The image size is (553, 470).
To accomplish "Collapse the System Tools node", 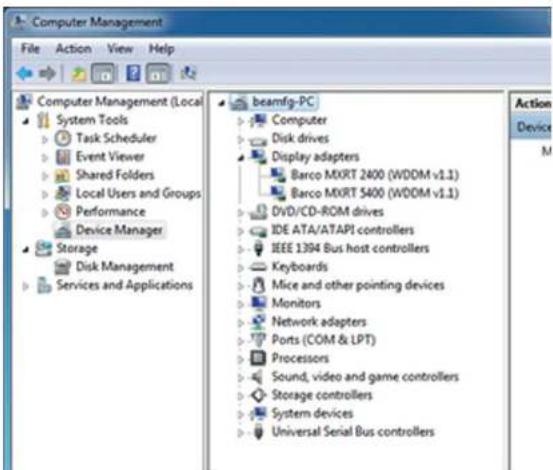I will click(26, 122).
